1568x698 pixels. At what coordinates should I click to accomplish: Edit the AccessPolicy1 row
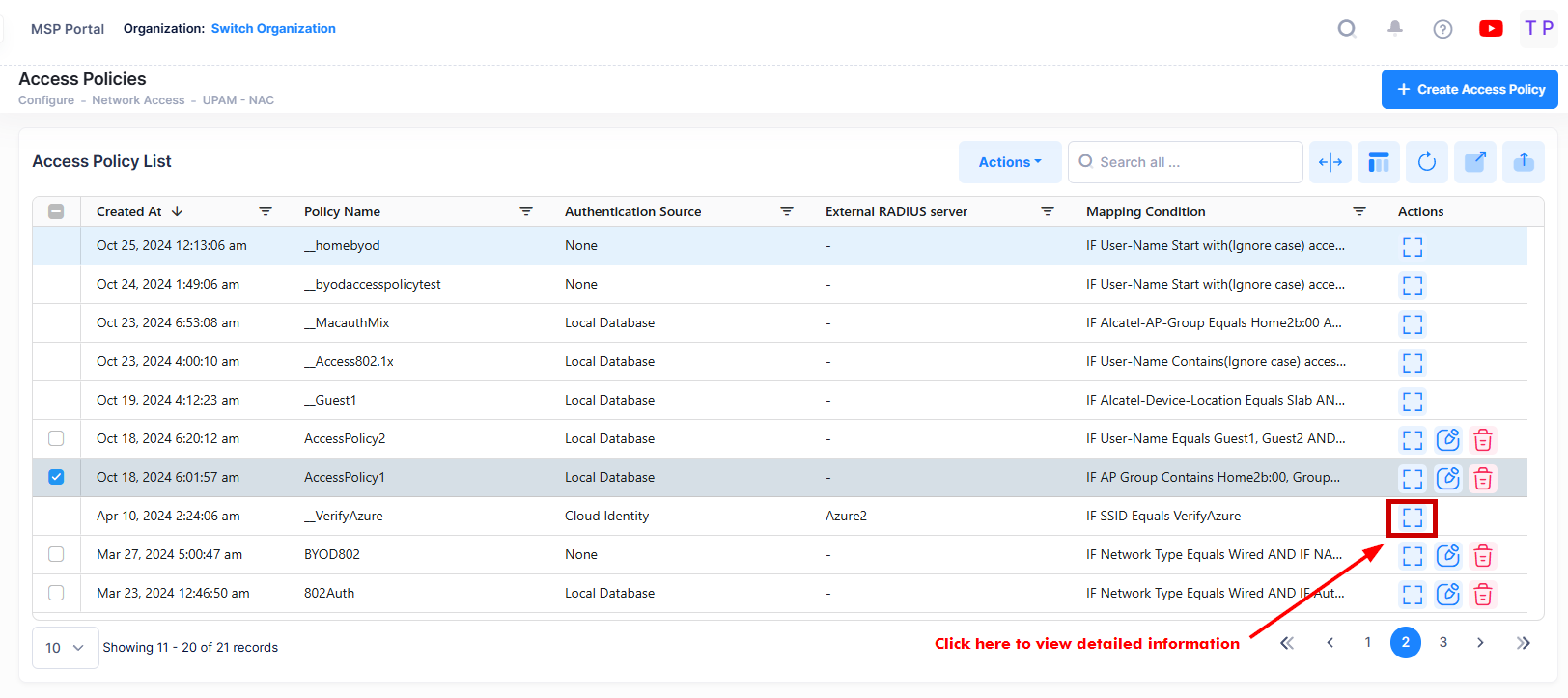pyautogui.click(x=1447, y=479)
